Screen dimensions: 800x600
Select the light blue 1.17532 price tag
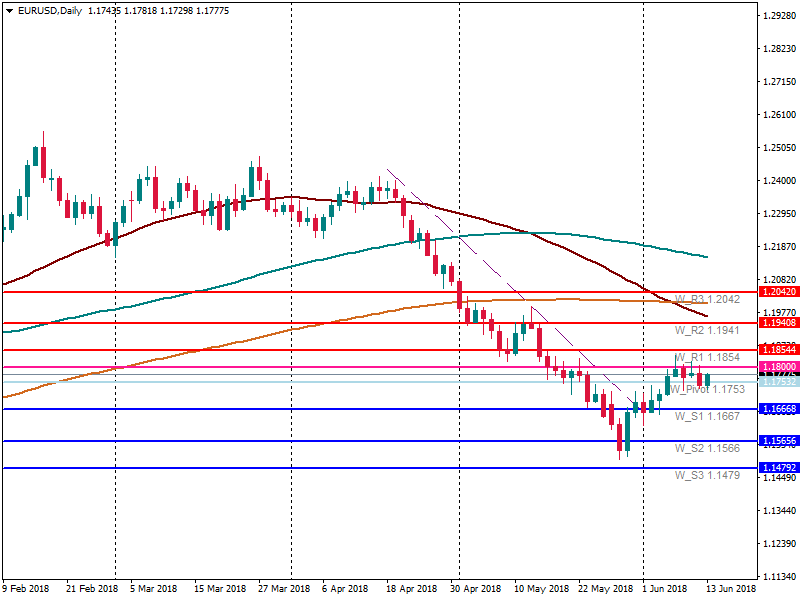[777, 382]
